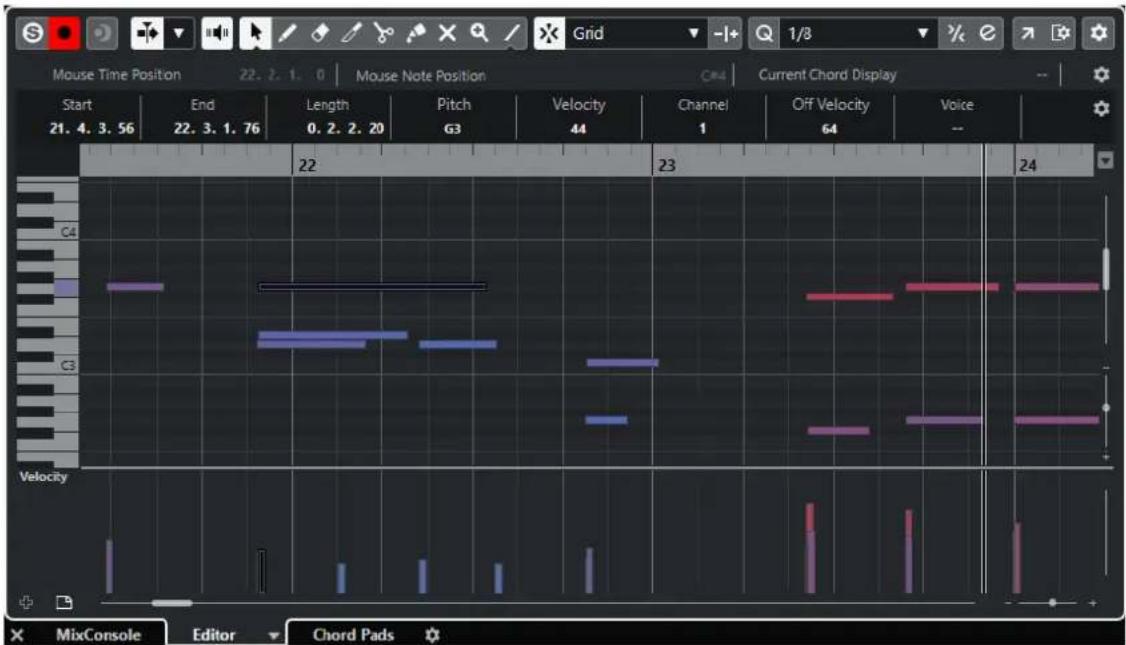Zoom in horizontally with plus button
This screenshot has height=645, width=1126.
tap(1093, 603)
